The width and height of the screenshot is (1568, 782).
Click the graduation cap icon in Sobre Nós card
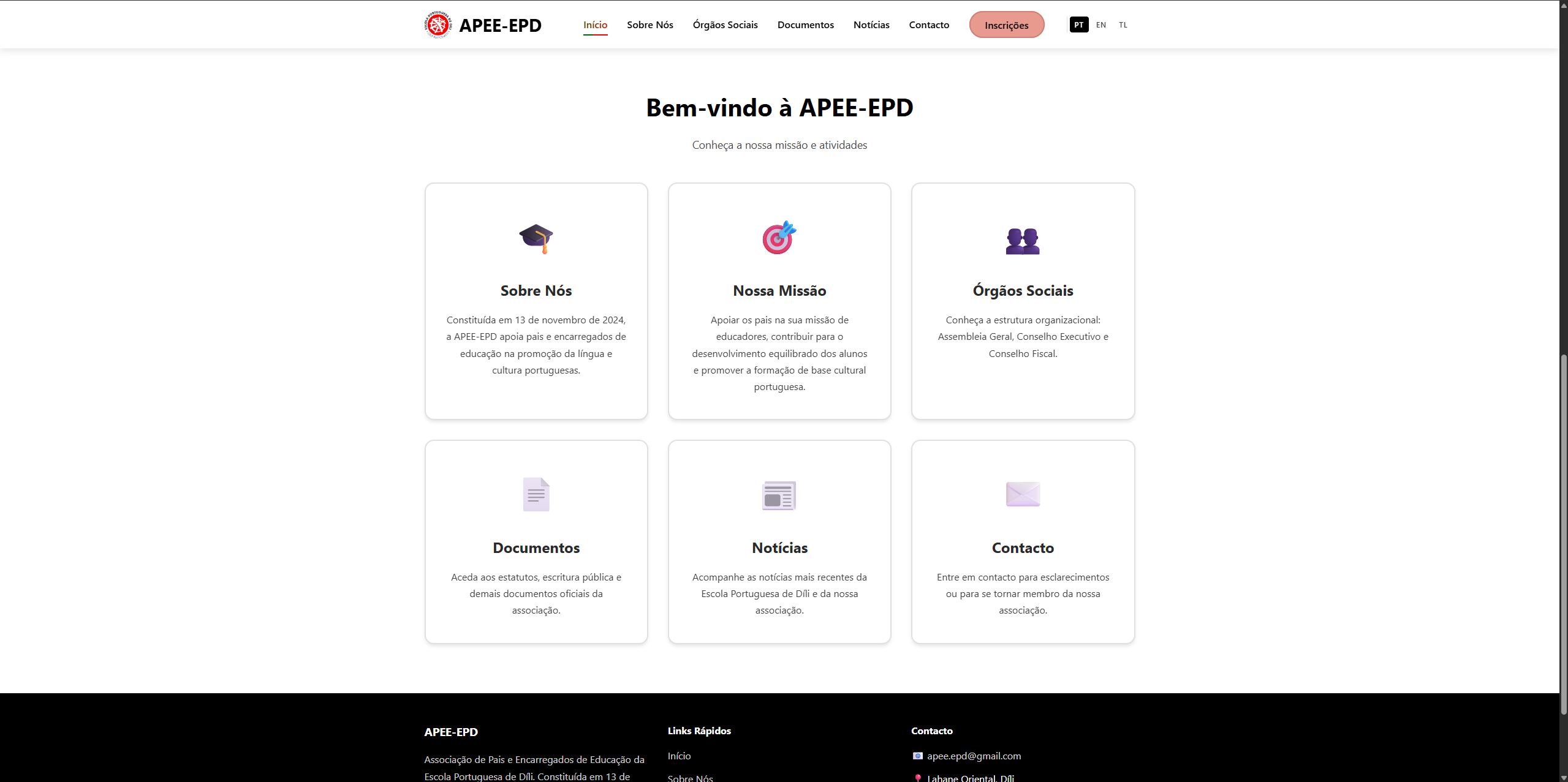pos(536,238)
